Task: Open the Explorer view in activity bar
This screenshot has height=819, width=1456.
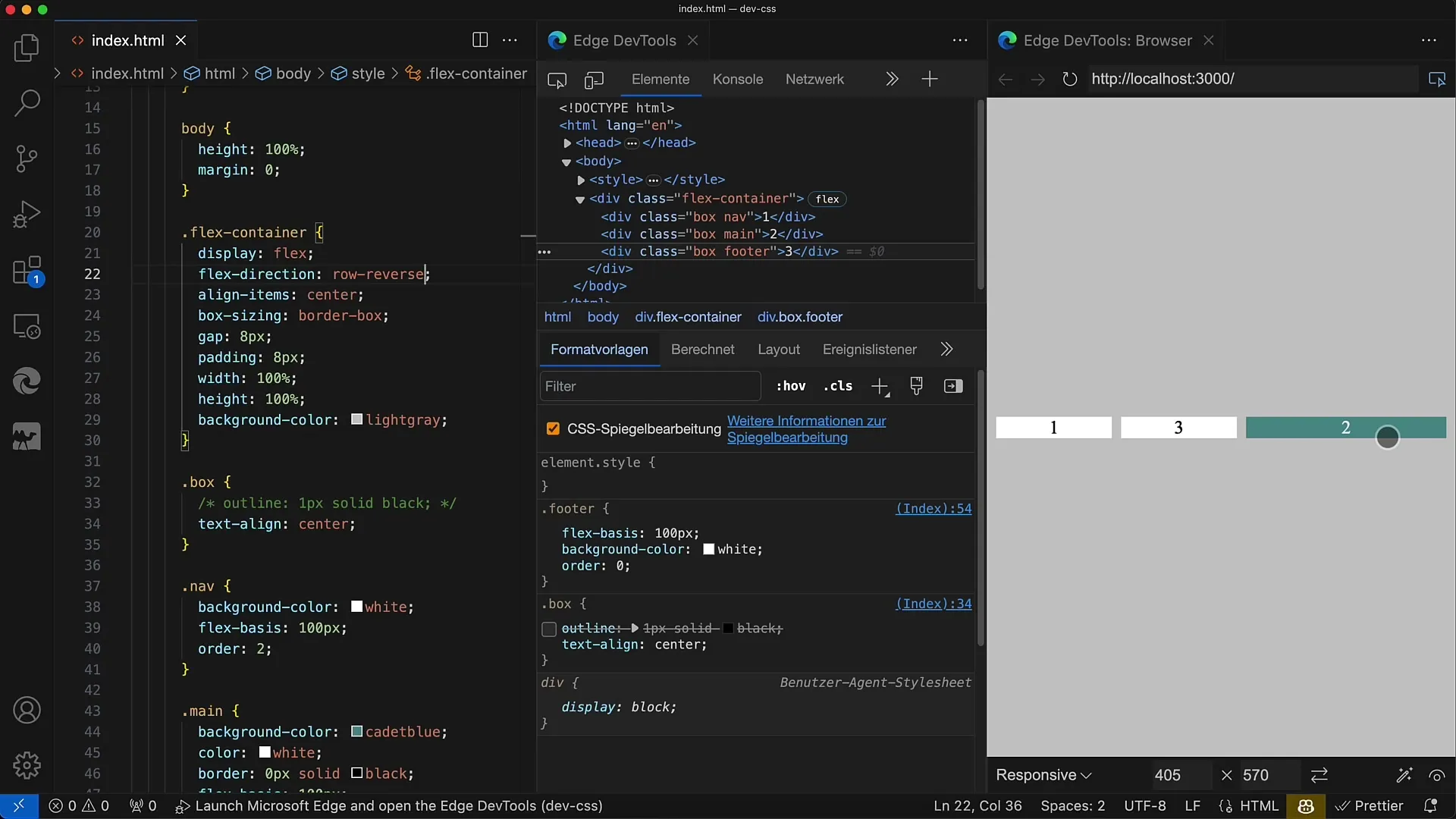Action: point(27,49)
